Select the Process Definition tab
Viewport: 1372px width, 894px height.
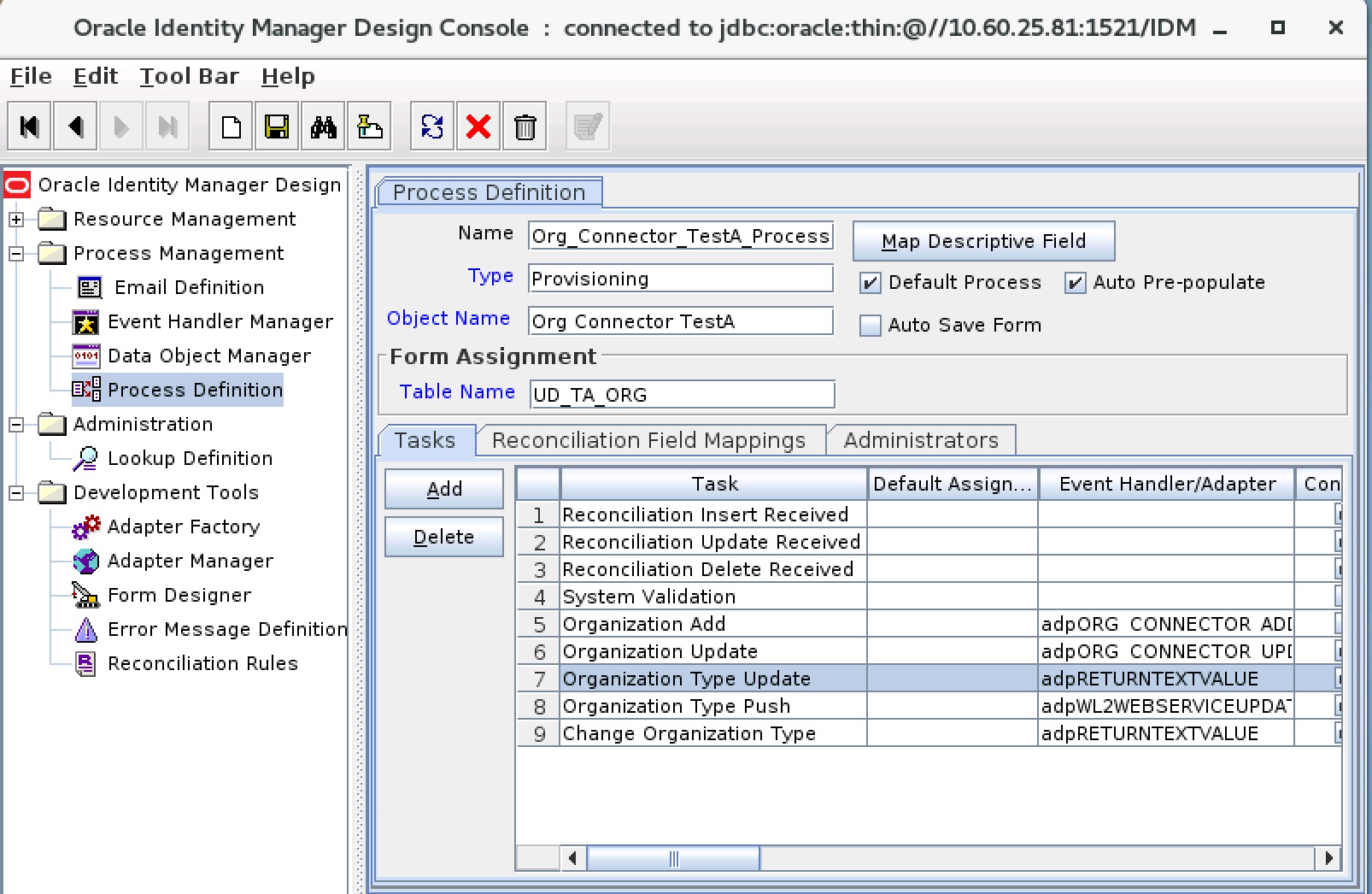(489, 192)
